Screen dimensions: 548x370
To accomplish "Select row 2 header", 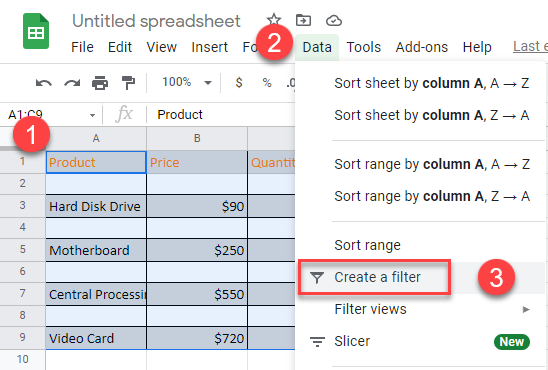I will (23, 183).
